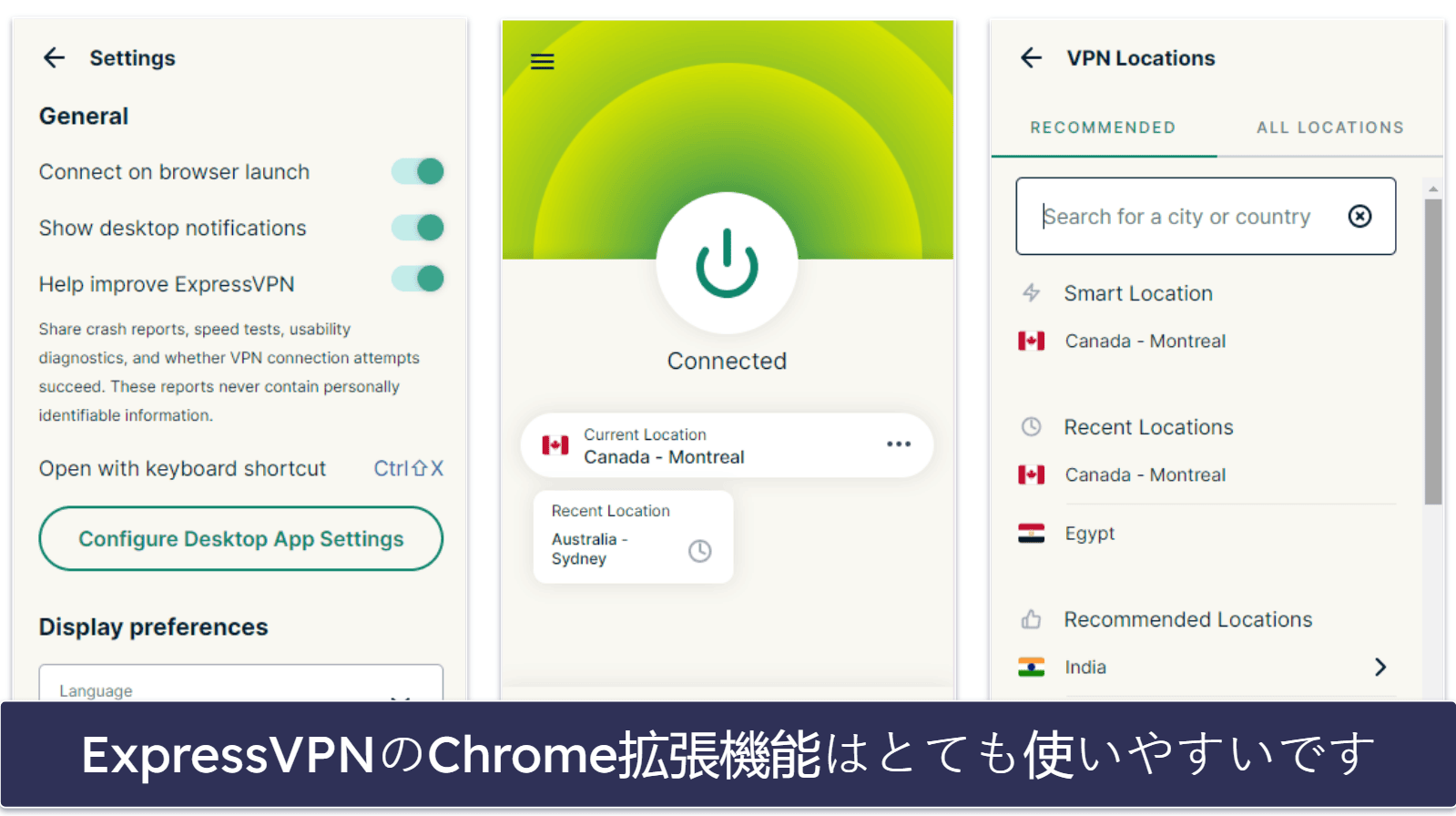Open the Current Location Canada - Montreal card
1456x816 pixels.
(x=727, y=445)
